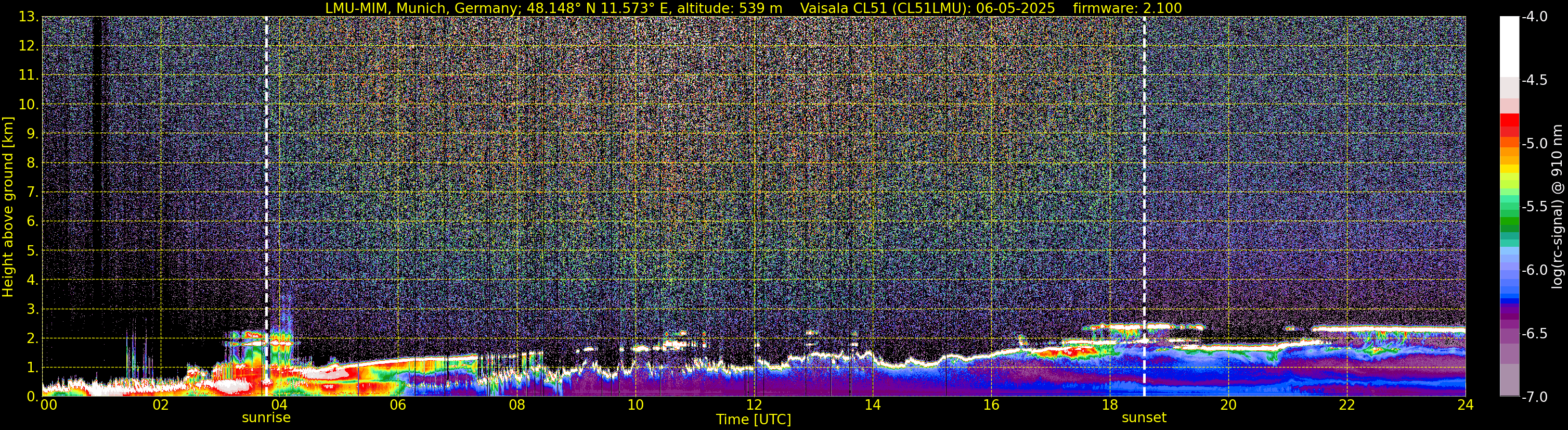Click time axis tick '20'
This screenshot has width=1568, height=430.
tap(1228, 404)
